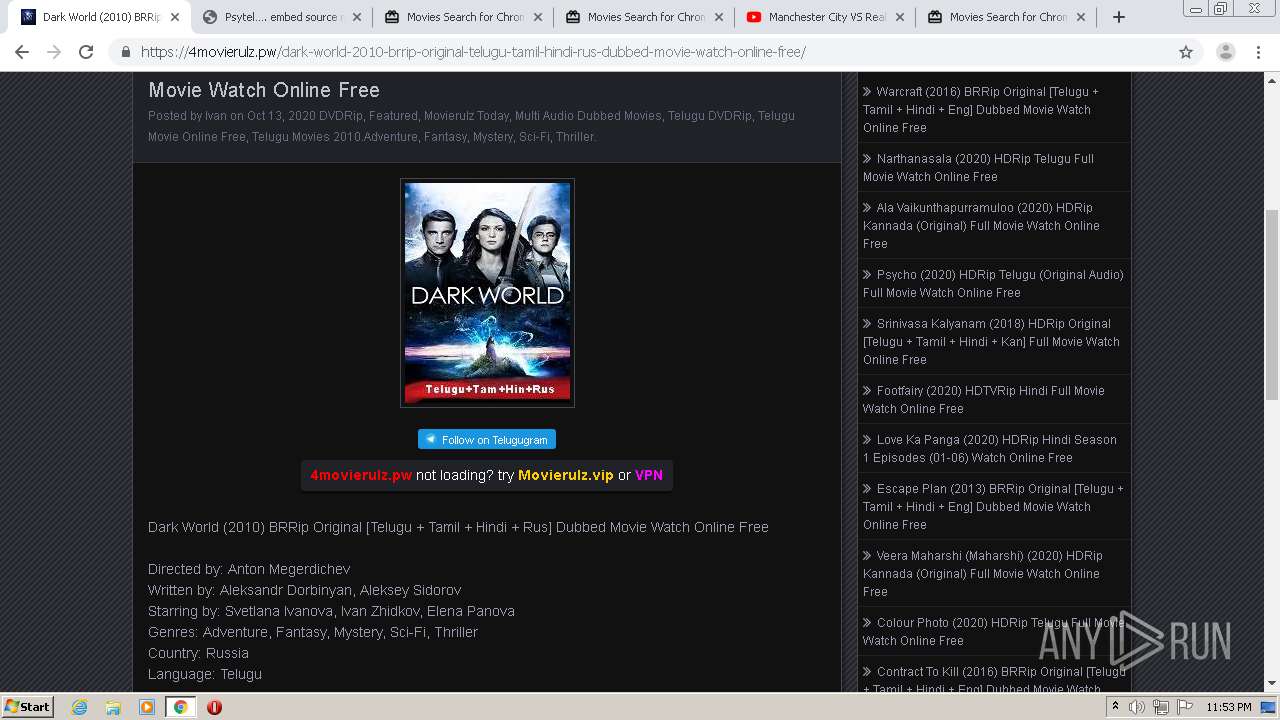The width and height of the screenshot is (1280, 720).
Task: Select the Chrome taskbar icon
Action: 181,707
